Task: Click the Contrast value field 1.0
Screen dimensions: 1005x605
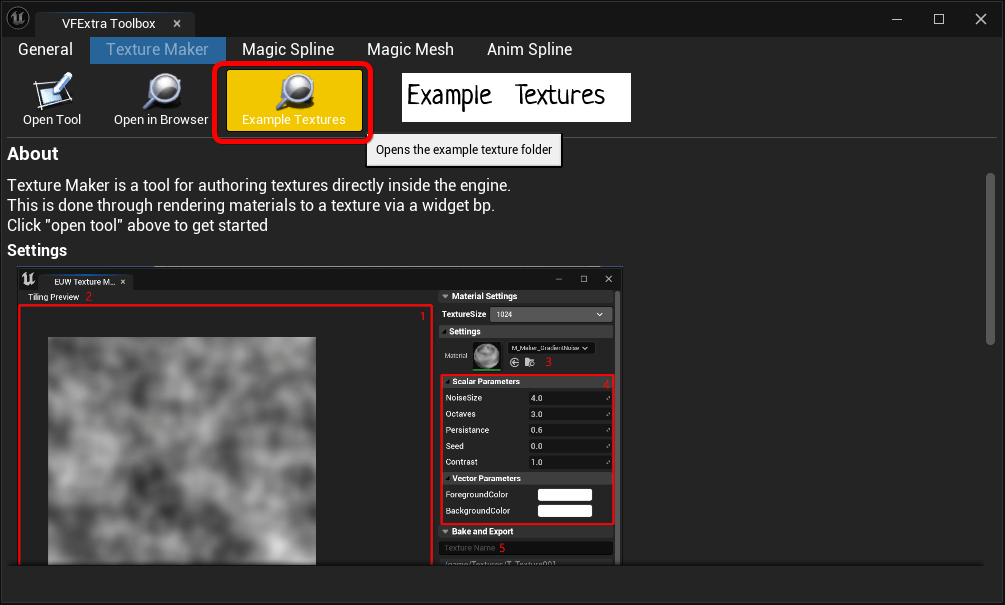Action: [569, 462]
